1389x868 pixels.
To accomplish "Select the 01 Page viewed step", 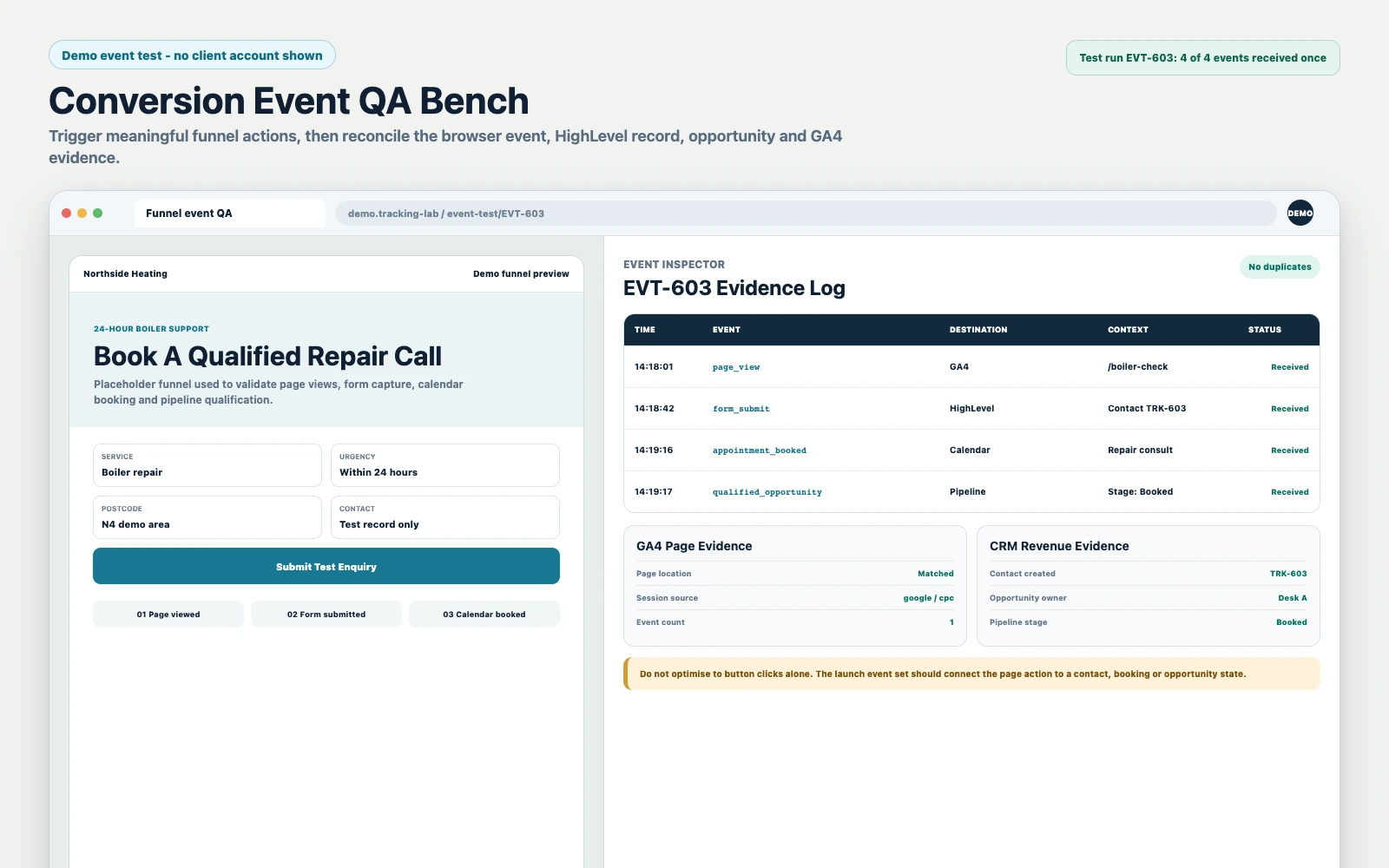I will pos(168,614).
